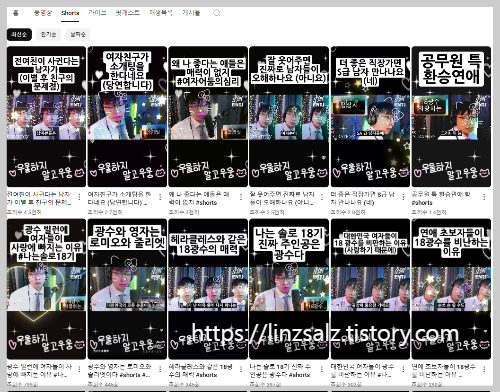Select the Shorts tab
500x392 pixels.
click(x=70, y=13)
